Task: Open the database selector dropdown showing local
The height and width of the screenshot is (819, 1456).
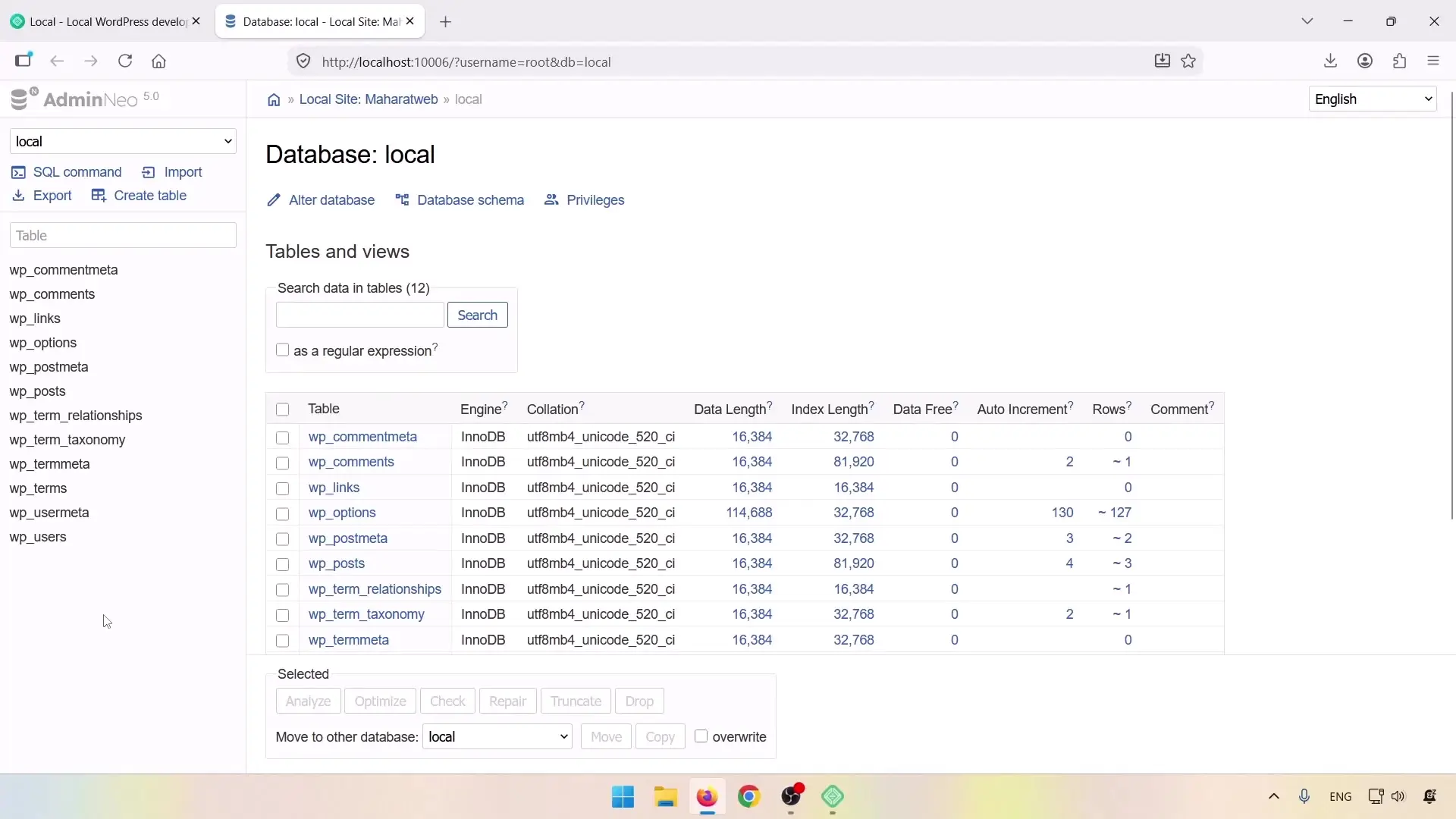Action: [123, 142]
